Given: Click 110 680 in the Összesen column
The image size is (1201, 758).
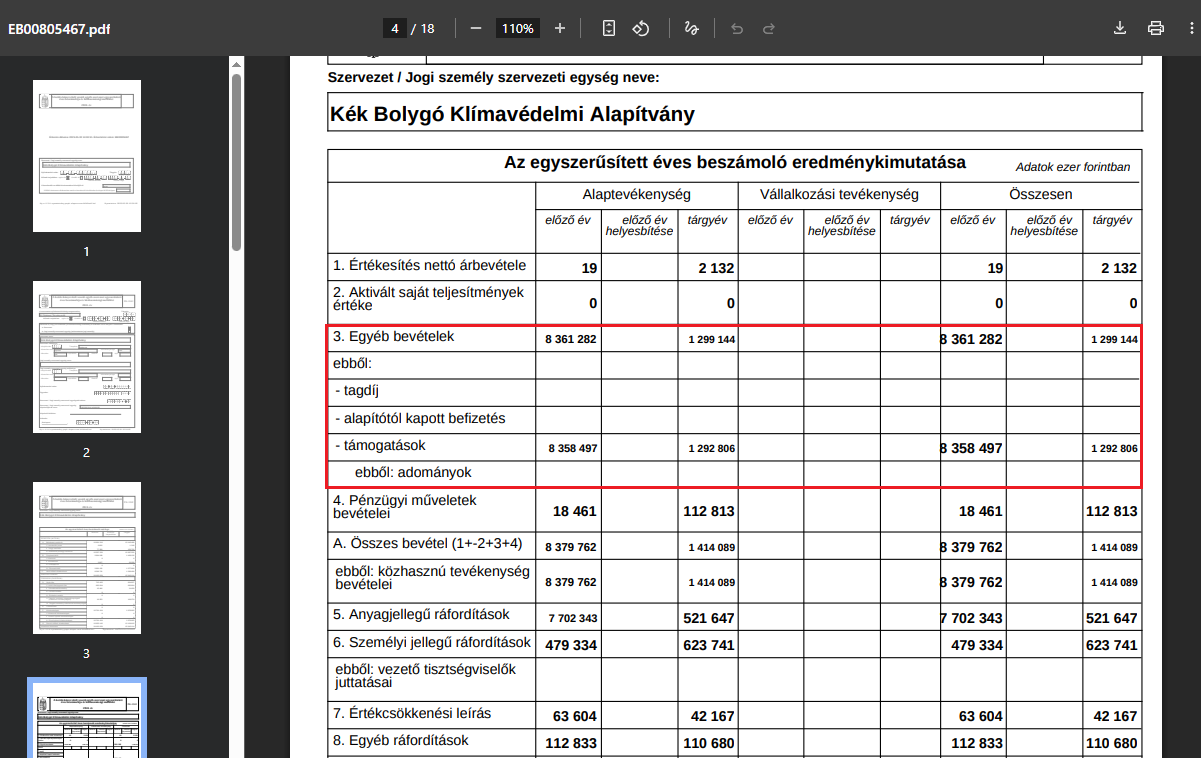Looking at the screenshot, I should 1111,744.
